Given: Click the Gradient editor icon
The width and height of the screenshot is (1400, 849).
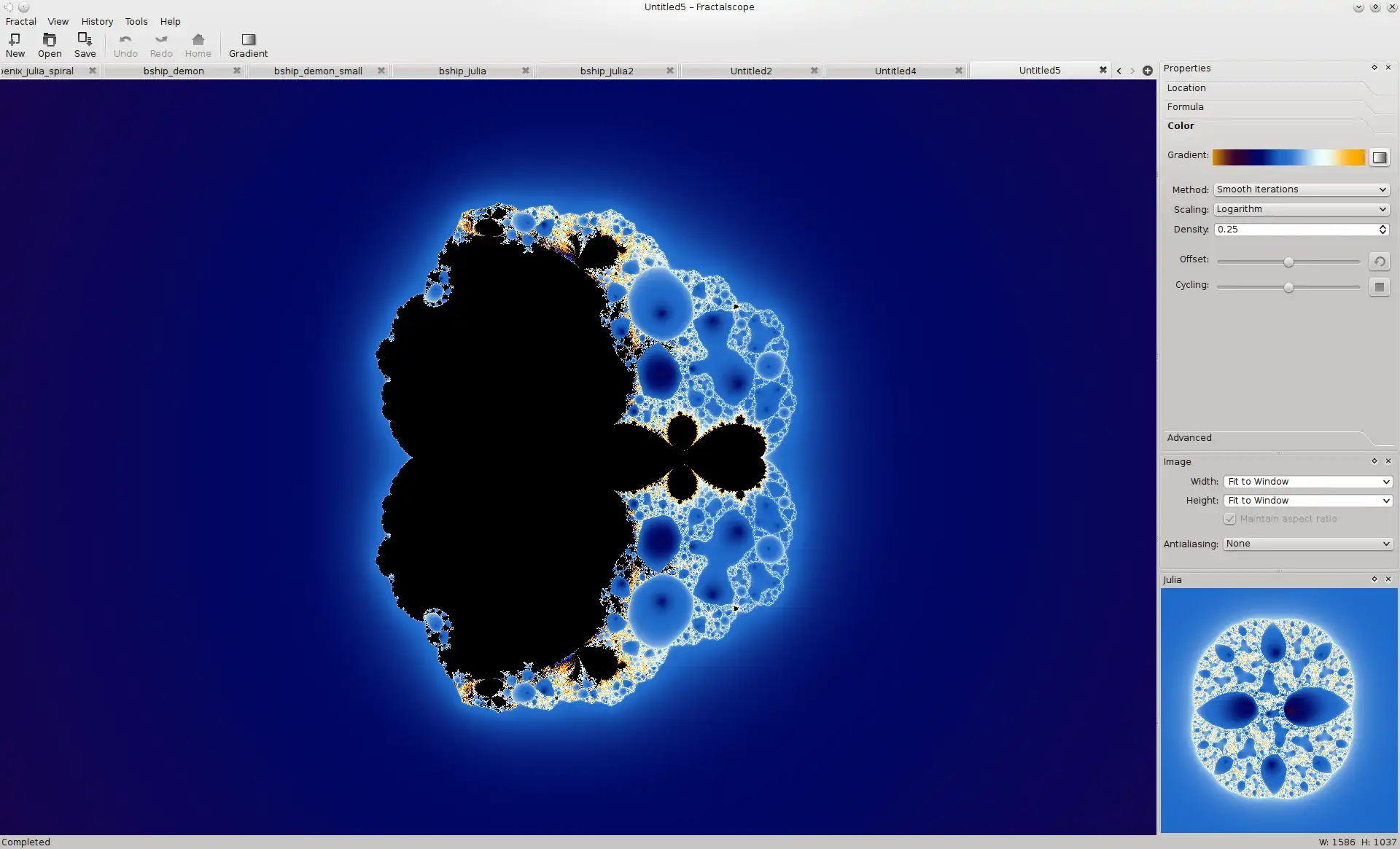Looking at the screenshot, I should pyautogui.click(x=1380, y=156).
